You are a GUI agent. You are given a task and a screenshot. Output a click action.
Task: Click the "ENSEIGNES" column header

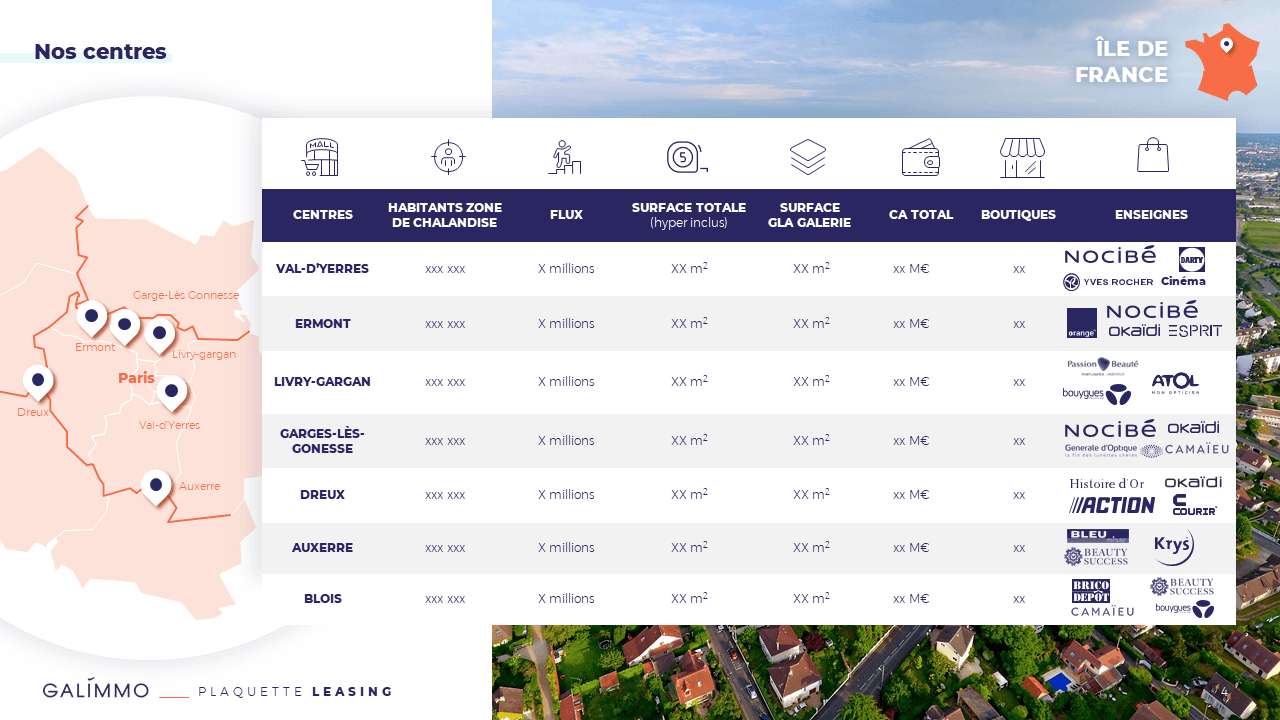(x=1152, y=215)
